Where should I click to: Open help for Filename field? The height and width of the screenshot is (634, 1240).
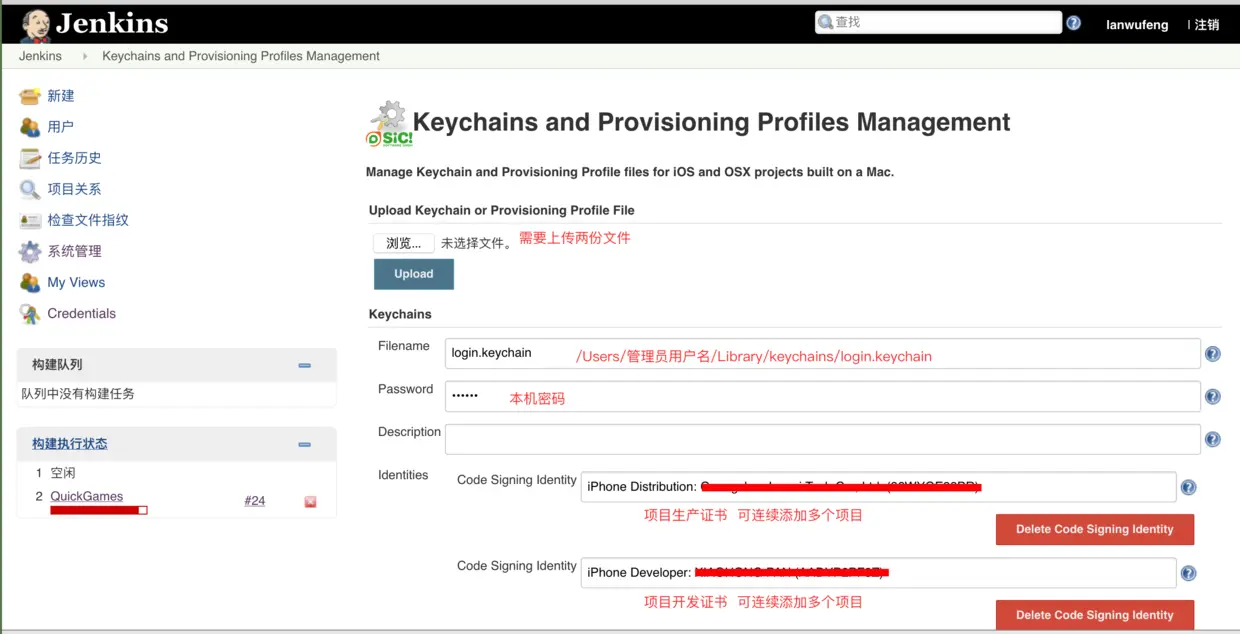coord(1212,354)
